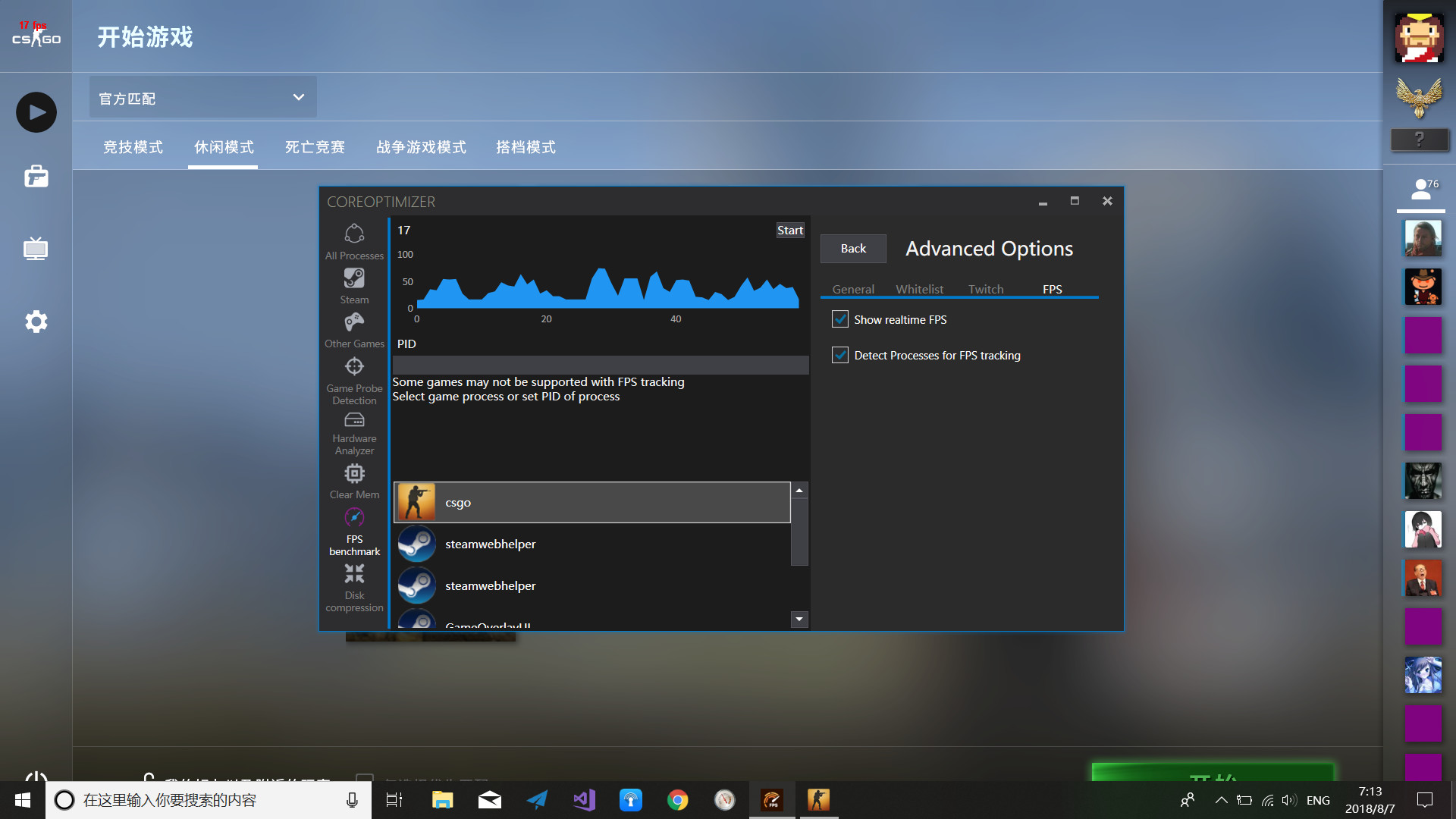This screenshot has height=819, width=1456.
Task: Open All Processes in CoreOptimizer sidebar
Action: (354, 242)
